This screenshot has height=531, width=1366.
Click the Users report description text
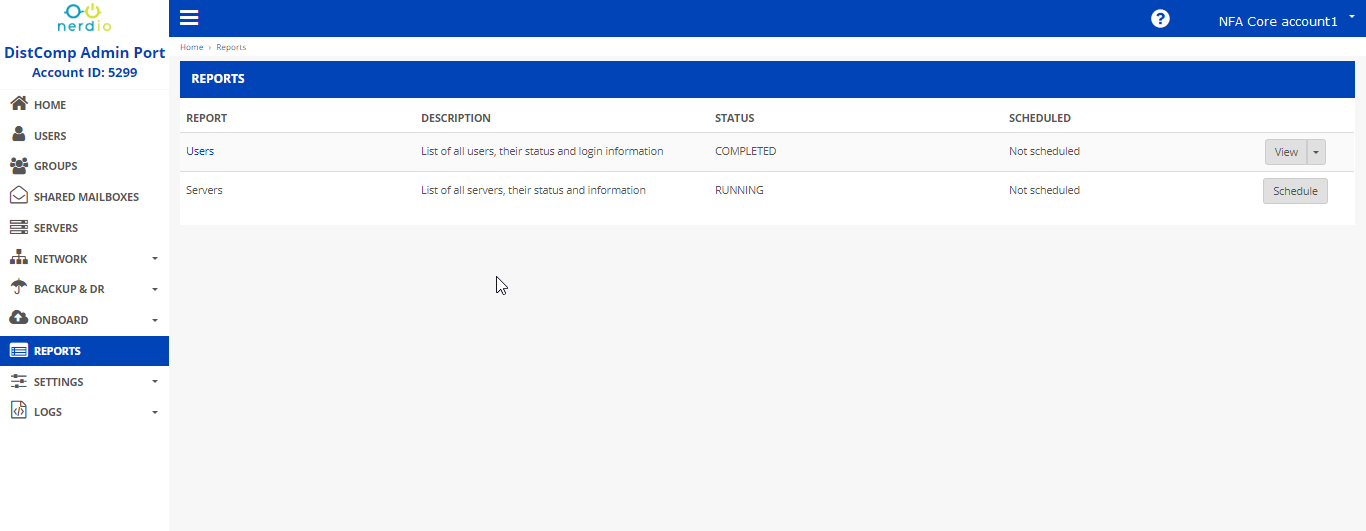[x=542, y=152]
